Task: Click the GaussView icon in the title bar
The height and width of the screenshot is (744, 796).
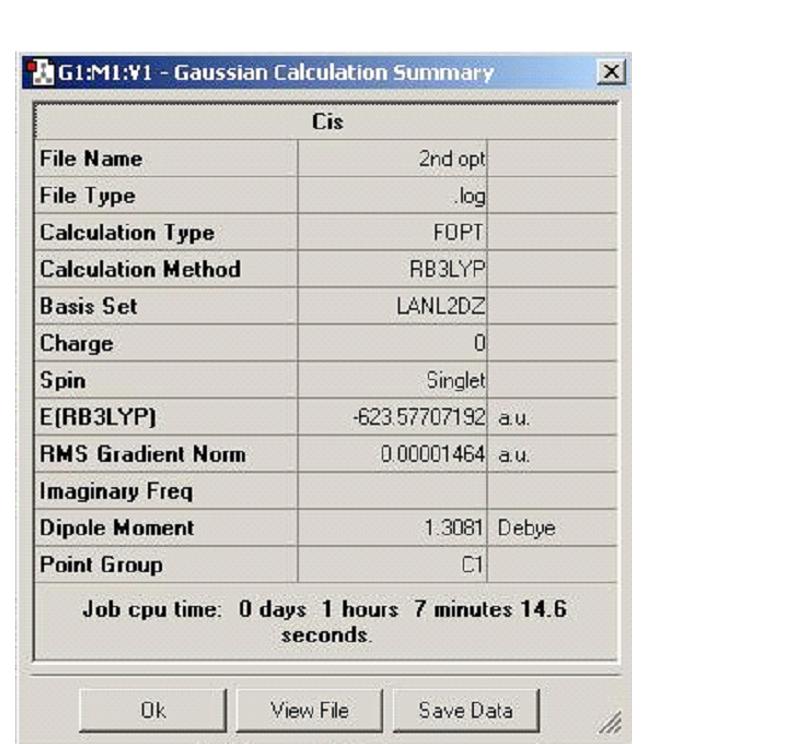Action: 41,73
